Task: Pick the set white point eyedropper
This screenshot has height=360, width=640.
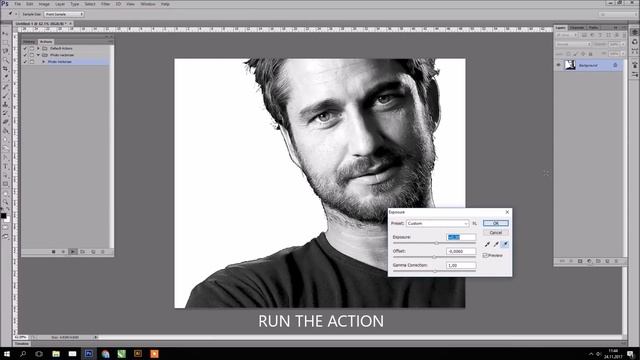Action: point(505,244)
